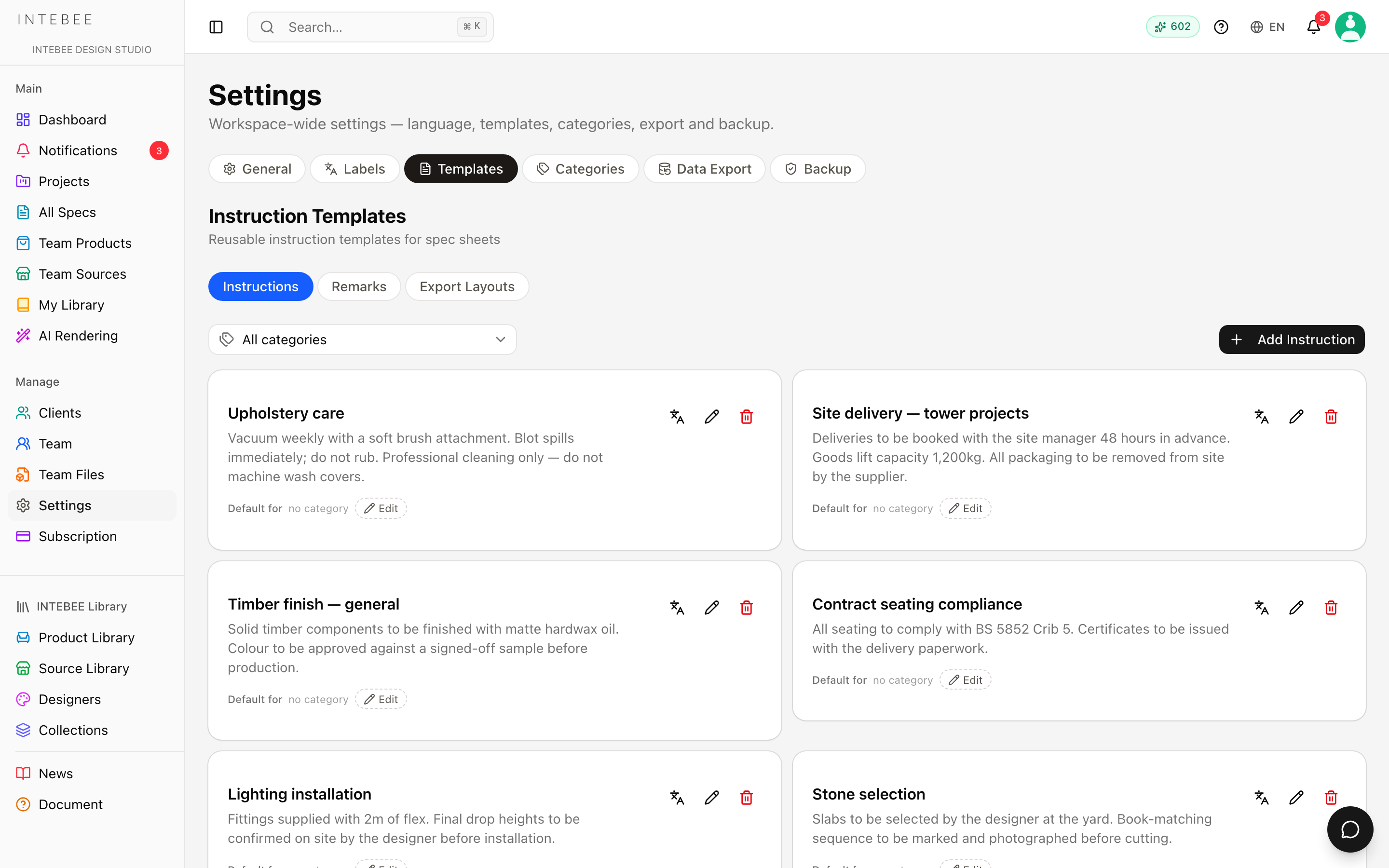Translate the Upholstery care template
1389x868 pixels.
[x=677, y=416]
